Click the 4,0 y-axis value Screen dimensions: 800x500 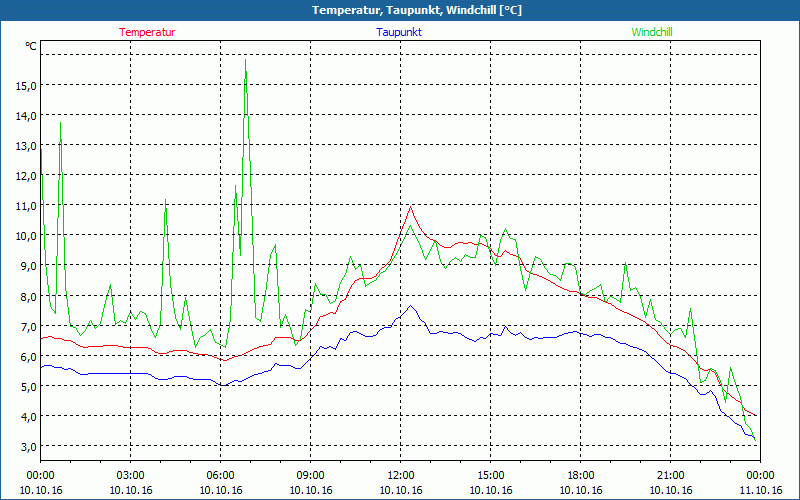[29, 417]
